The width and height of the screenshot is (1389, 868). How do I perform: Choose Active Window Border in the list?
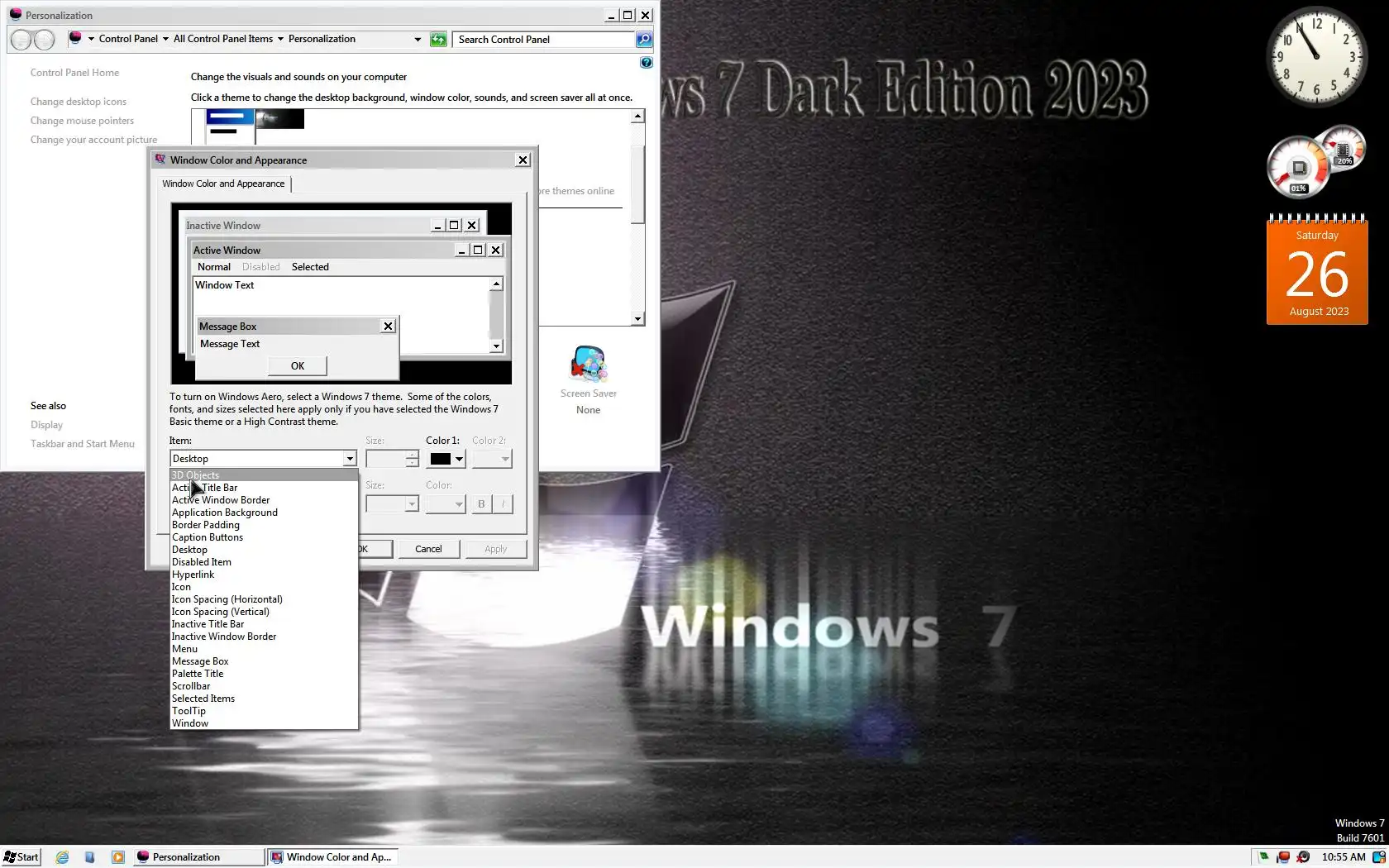[264, 500]
